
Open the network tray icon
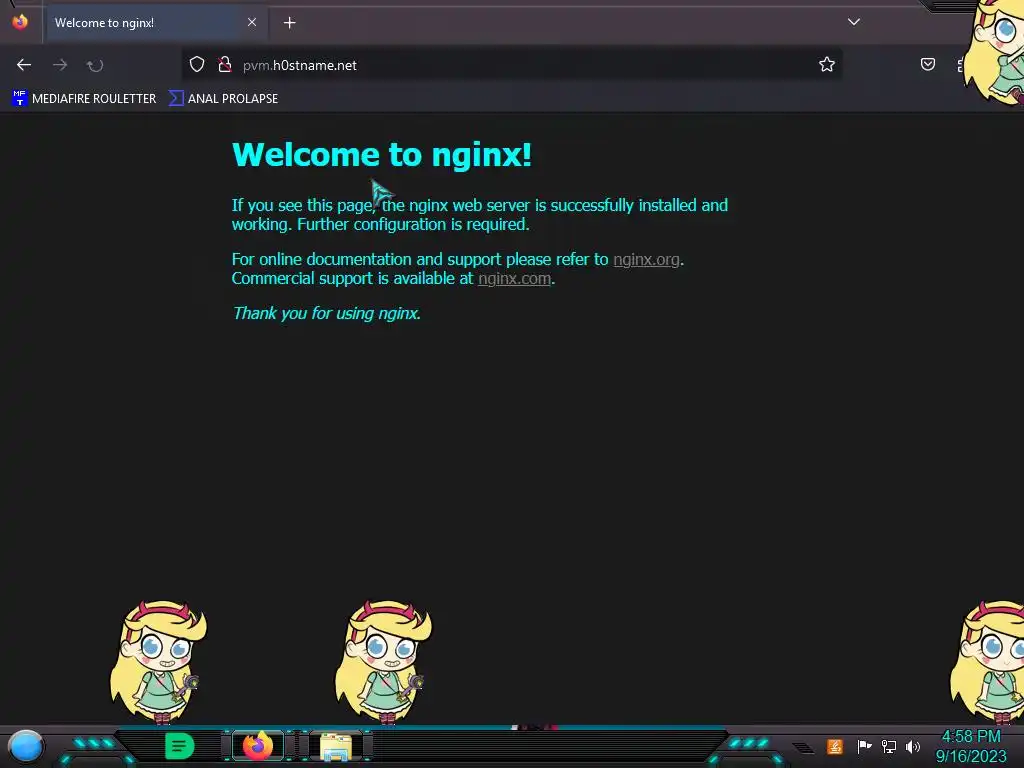point(888,746)
